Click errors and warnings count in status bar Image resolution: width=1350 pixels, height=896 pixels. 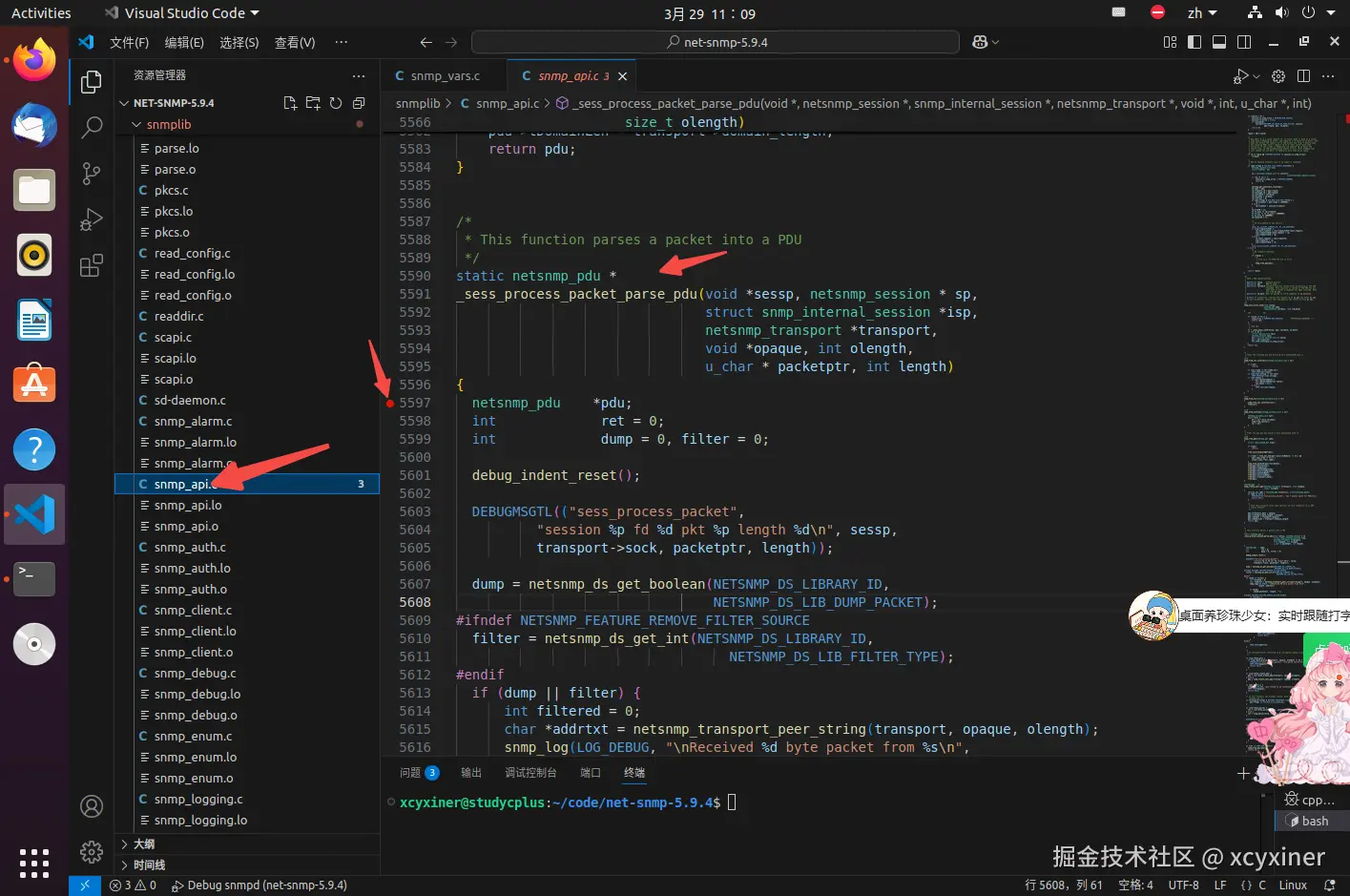click(x=133, y=886)
